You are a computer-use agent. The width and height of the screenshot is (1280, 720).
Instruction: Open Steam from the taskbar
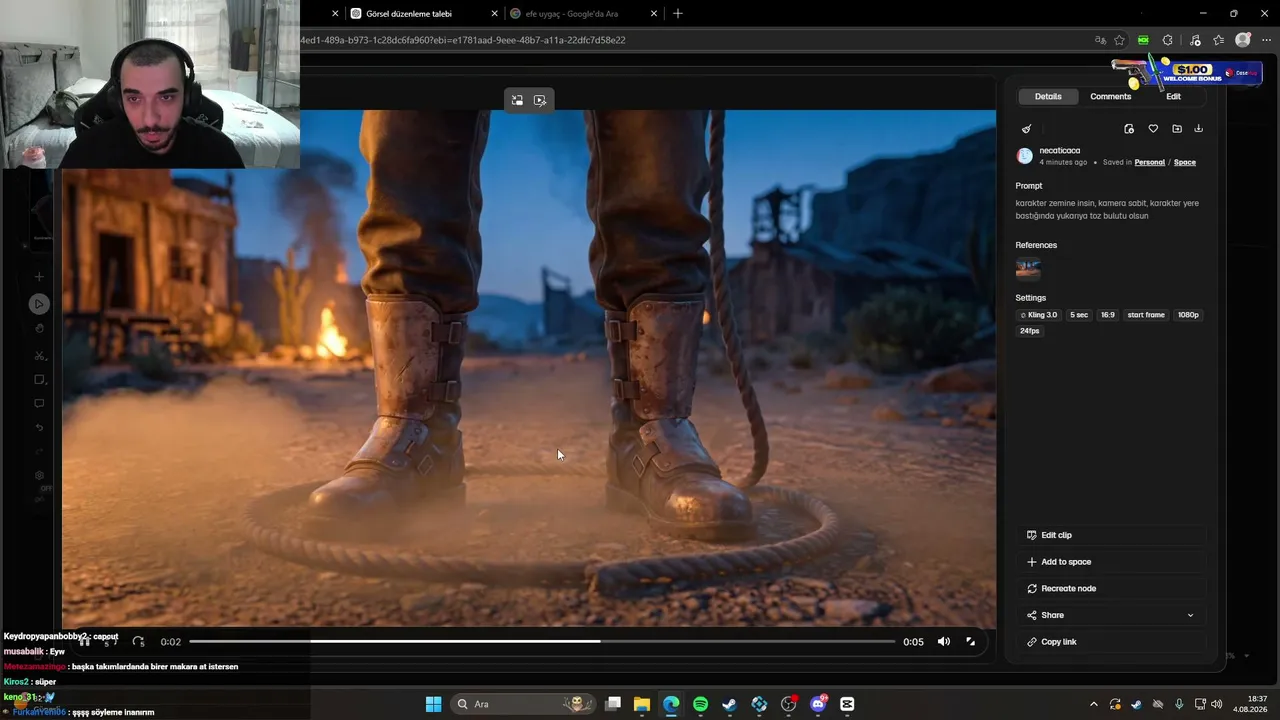click(730, 704)
